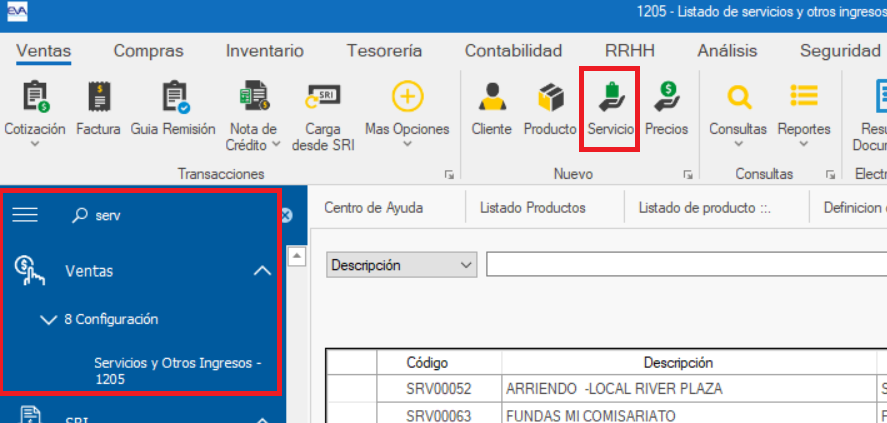This screenshot has width=887, height=423.
Task: Create a new Factura
Action: 98,99
